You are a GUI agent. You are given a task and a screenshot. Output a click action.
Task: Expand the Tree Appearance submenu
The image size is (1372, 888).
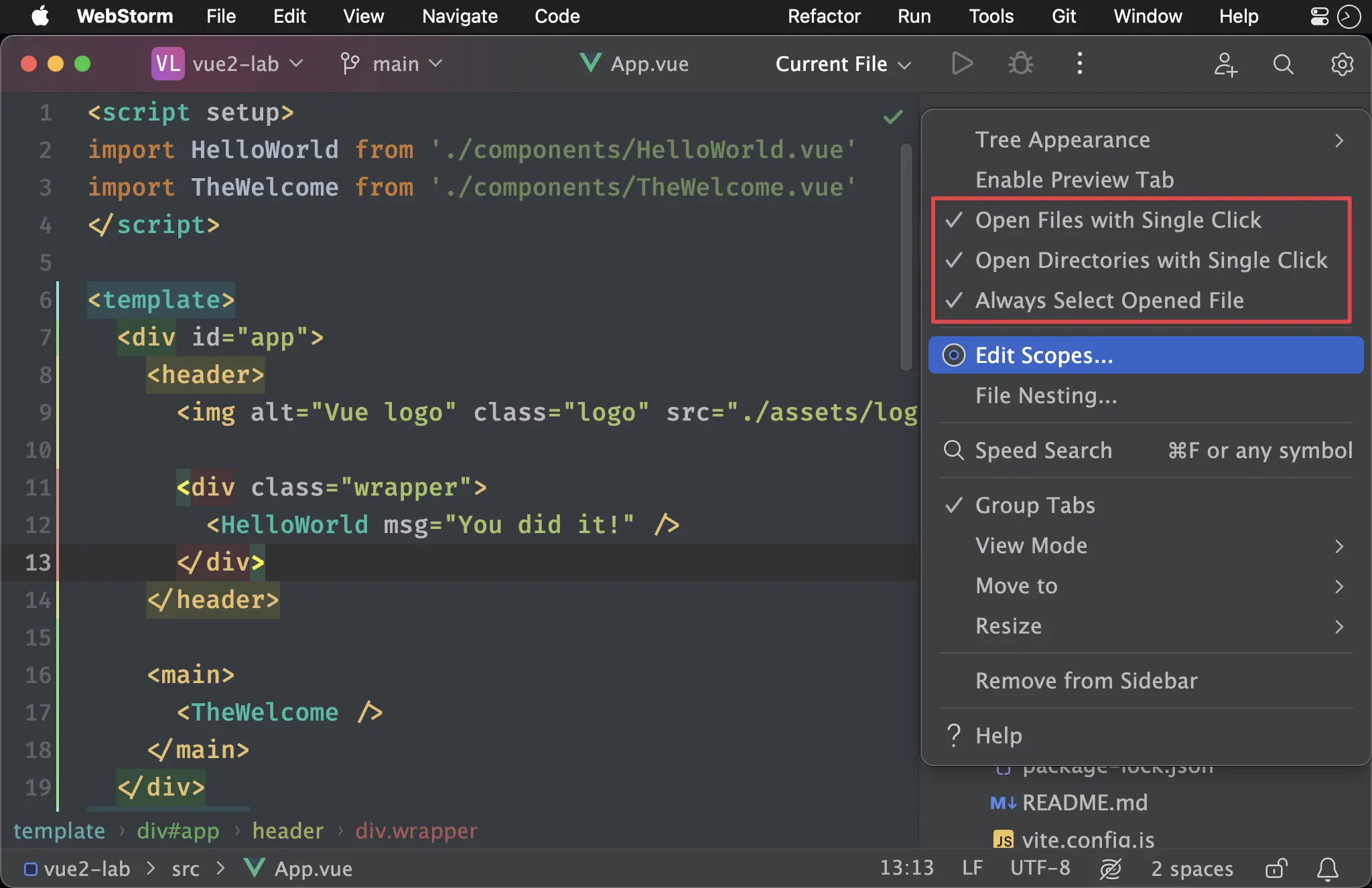[x=1146, y=140]
